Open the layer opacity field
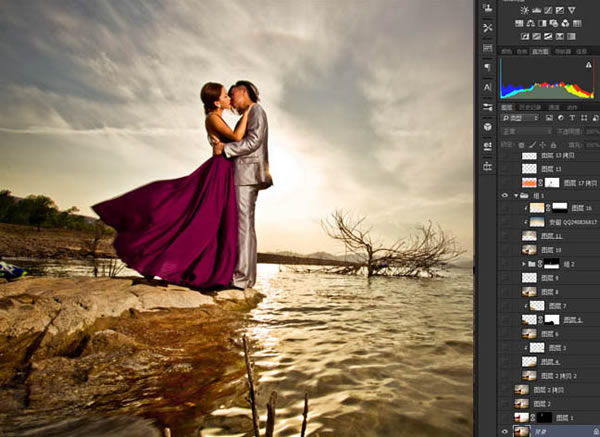This screenshot has height=437, width=600. [592, 131]
